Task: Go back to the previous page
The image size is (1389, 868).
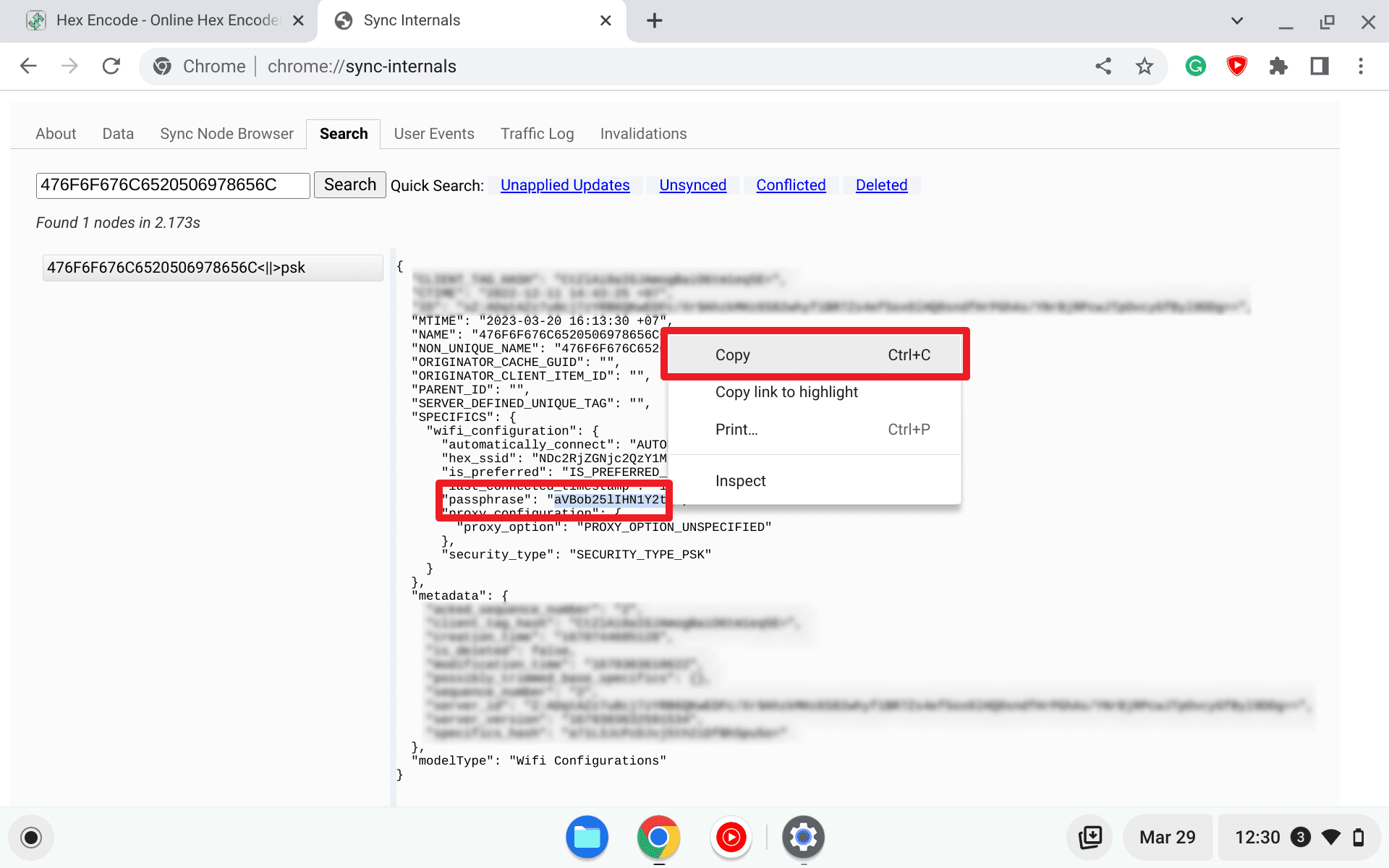Action: [28, 66]
